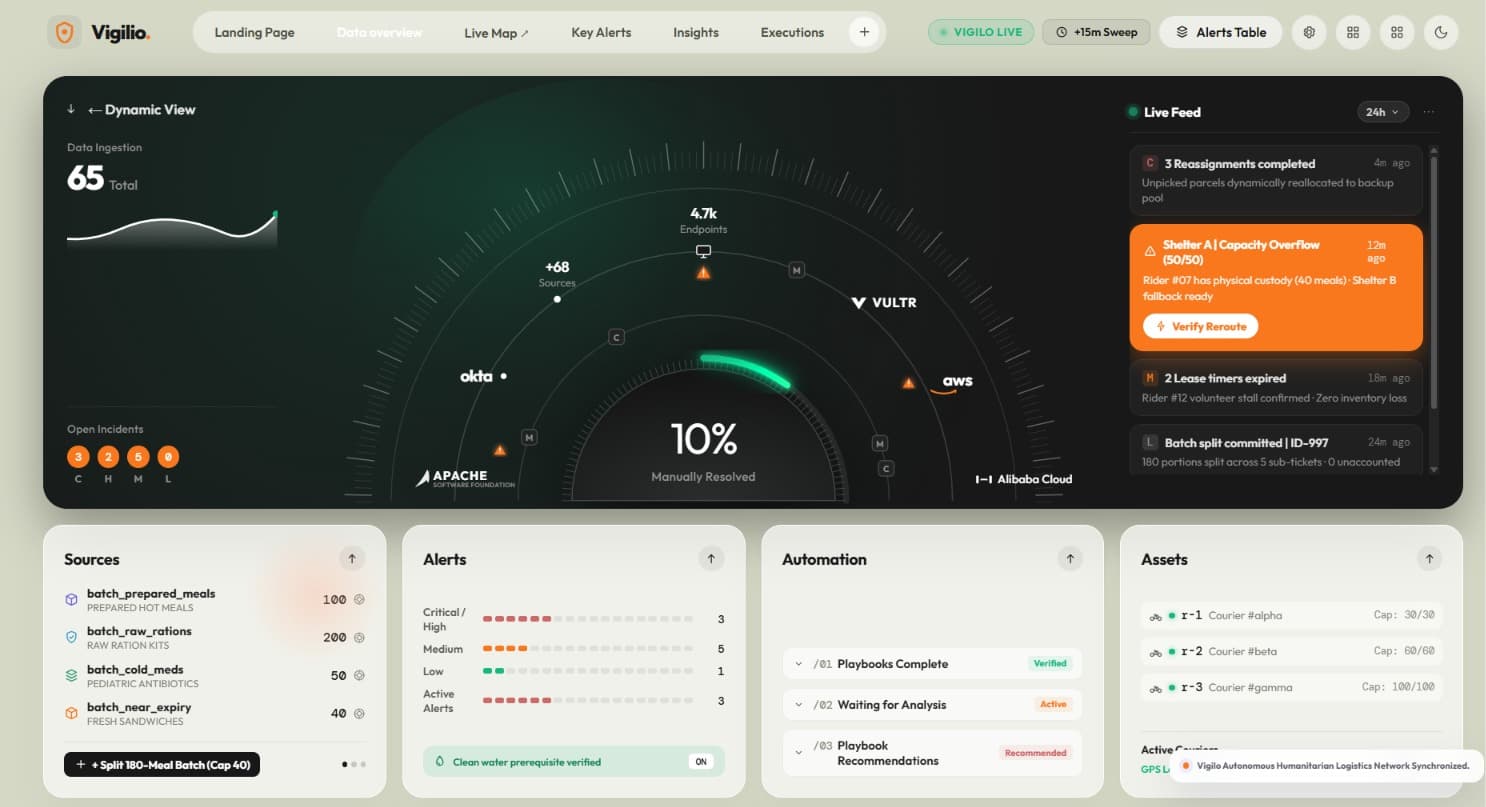Open settings gear for batch_cold_meds
Screen dimensions: 1486x807
pos(359,675)
